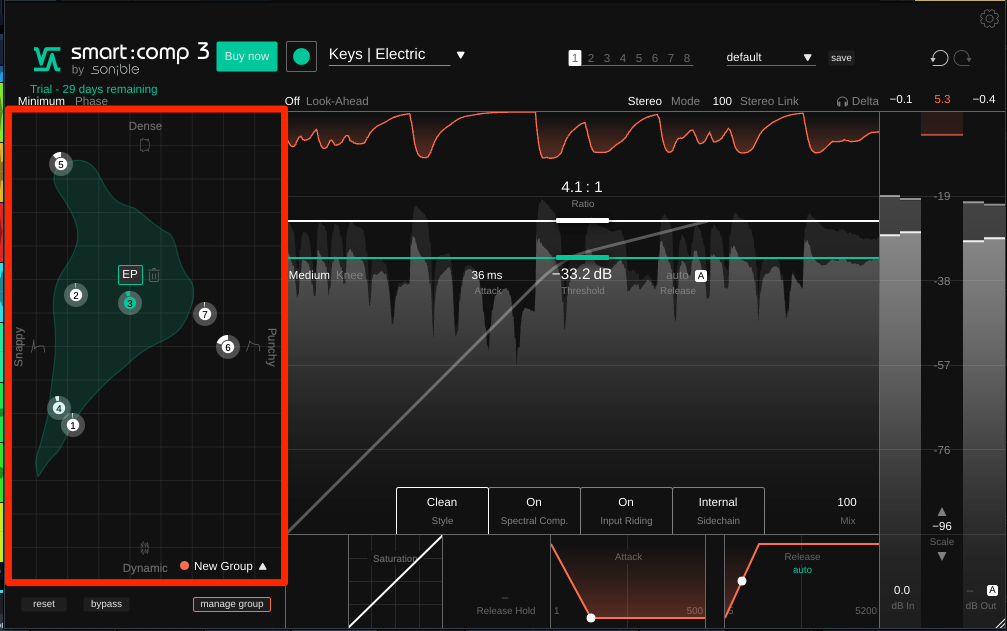Click the white ratio slider handle
The width and height of the screenshot is (1007, 631).
pyautogui.click(x=582, y=220)
